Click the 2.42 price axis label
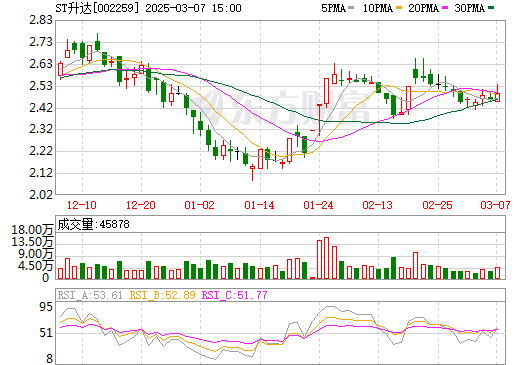 tap(41, 108)
